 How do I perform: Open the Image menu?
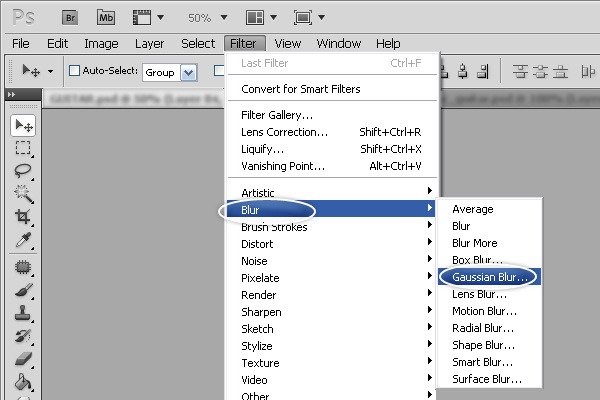(x=101, y=44)
